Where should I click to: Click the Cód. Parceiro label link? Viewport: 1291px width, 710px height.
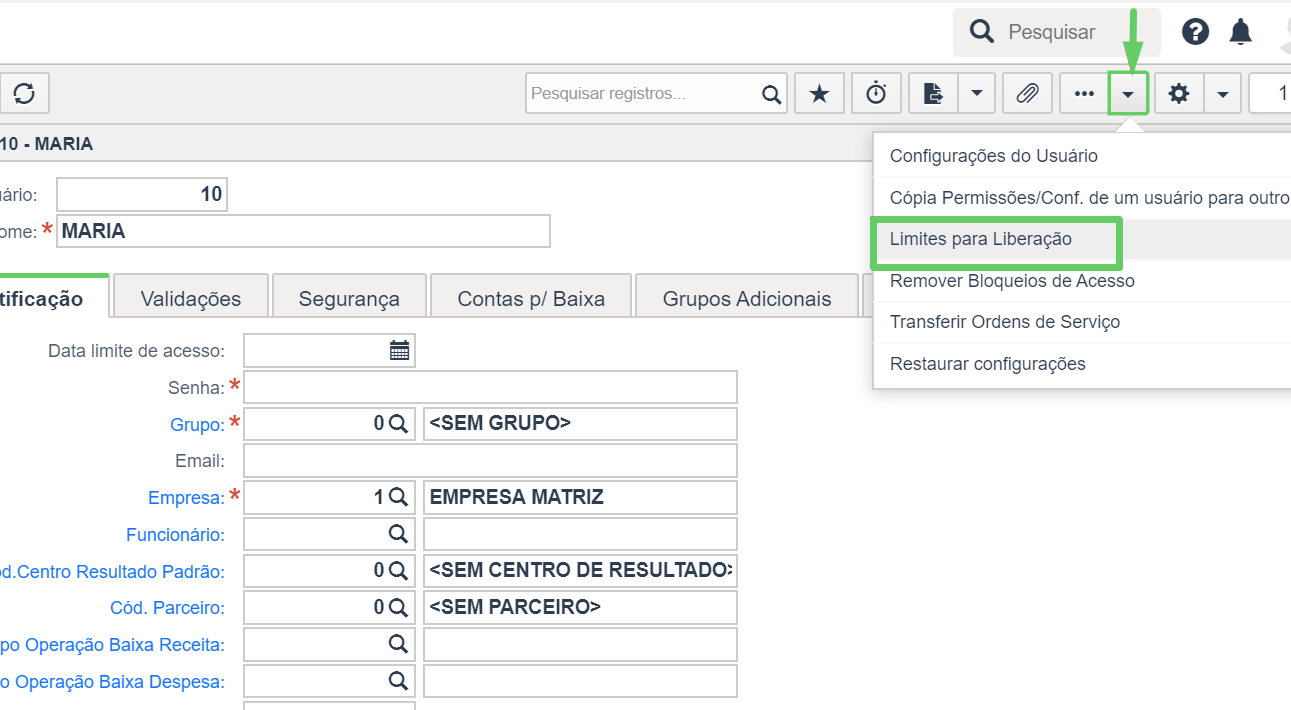point(167,608)
